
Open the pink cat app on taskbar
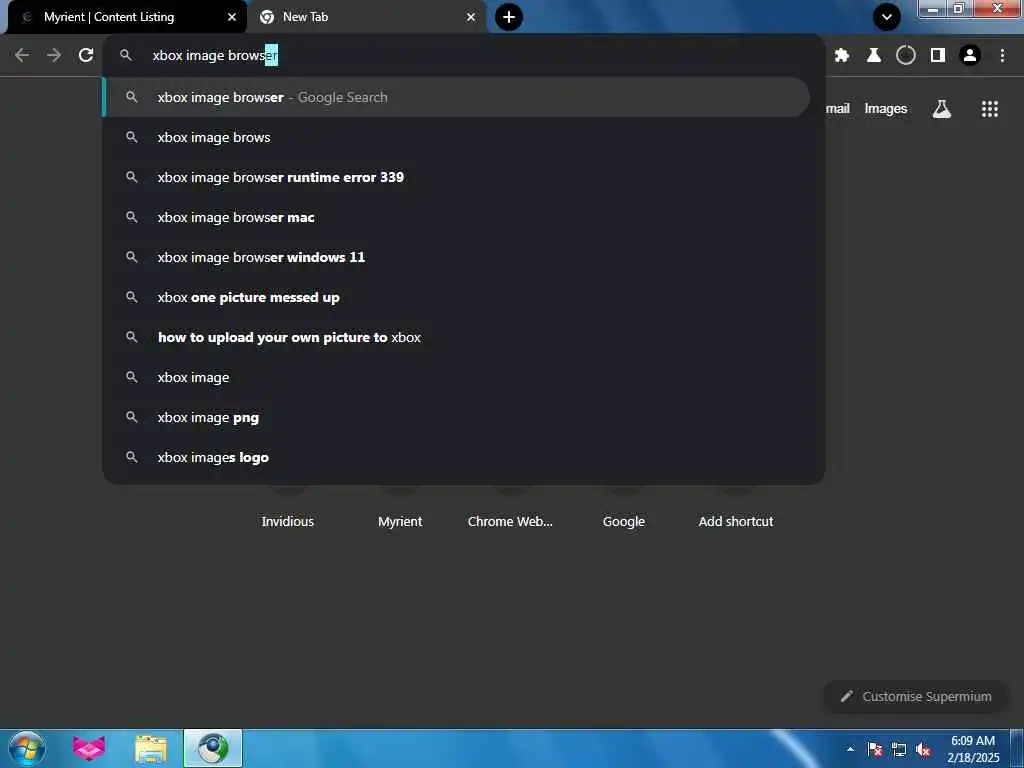(x=89, y=748)
